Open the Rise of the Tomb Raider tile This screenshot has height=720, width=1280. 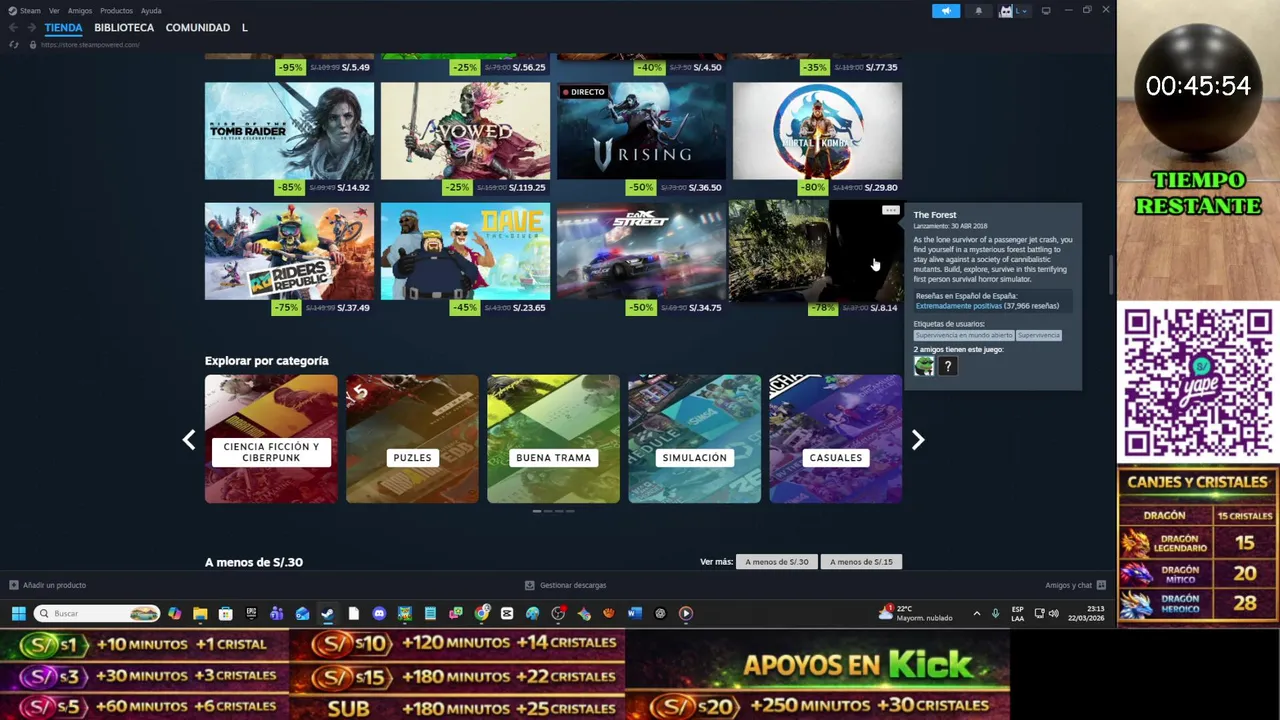(289, 131)
